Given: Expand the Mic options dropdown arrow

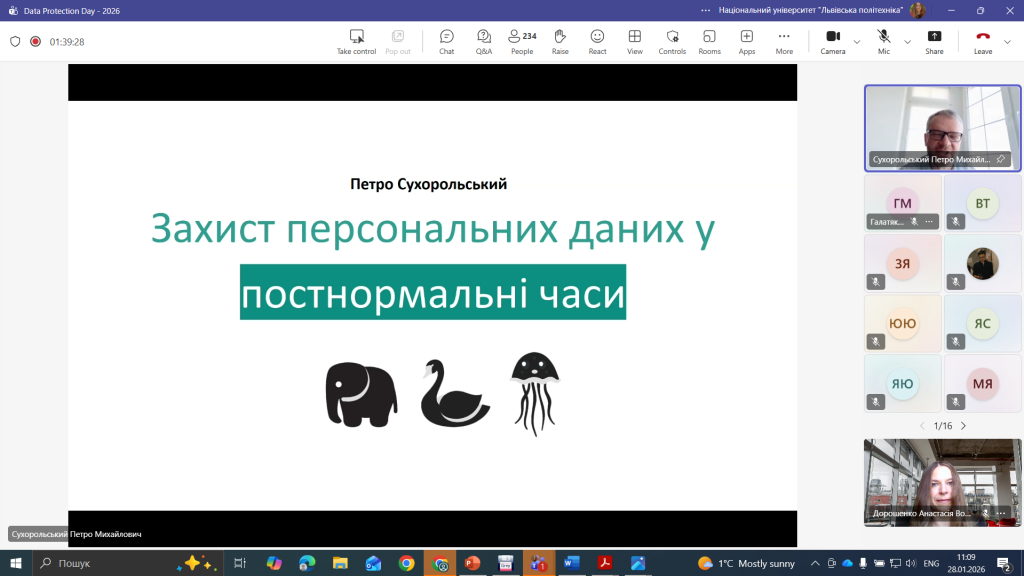Looking at the screenshot, I should pos(908,42).
